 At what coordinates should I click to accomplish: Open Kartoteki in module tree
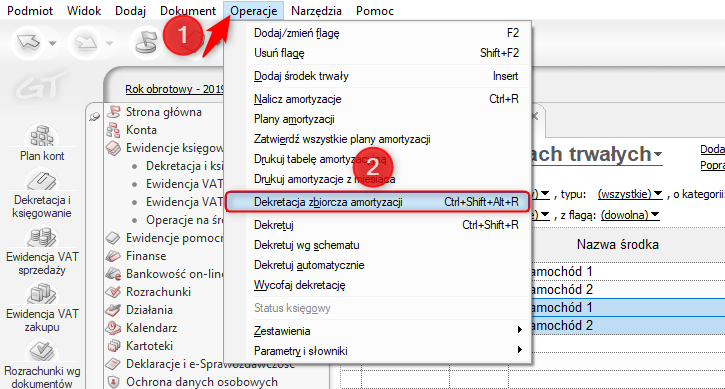click(149, 346)
